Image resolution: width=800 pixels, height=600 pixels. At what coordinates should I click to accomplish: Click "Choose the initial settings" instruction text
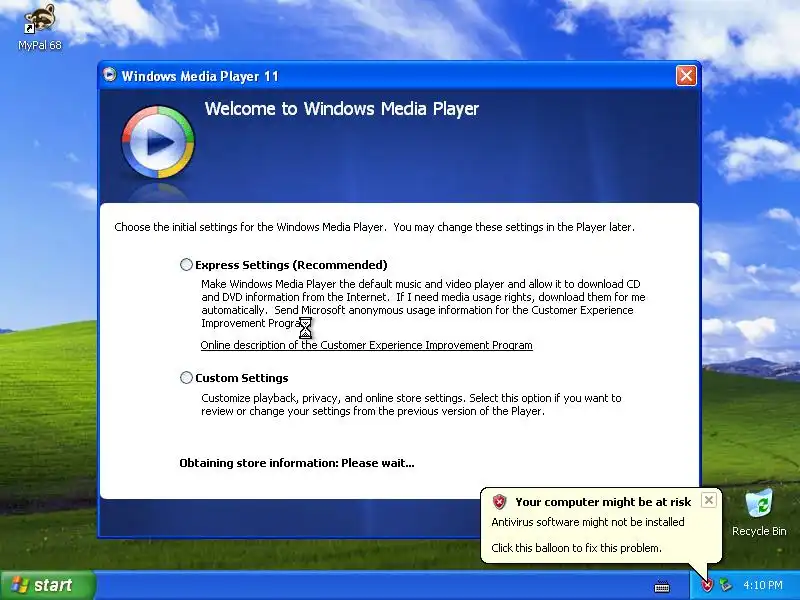[374, 227]
